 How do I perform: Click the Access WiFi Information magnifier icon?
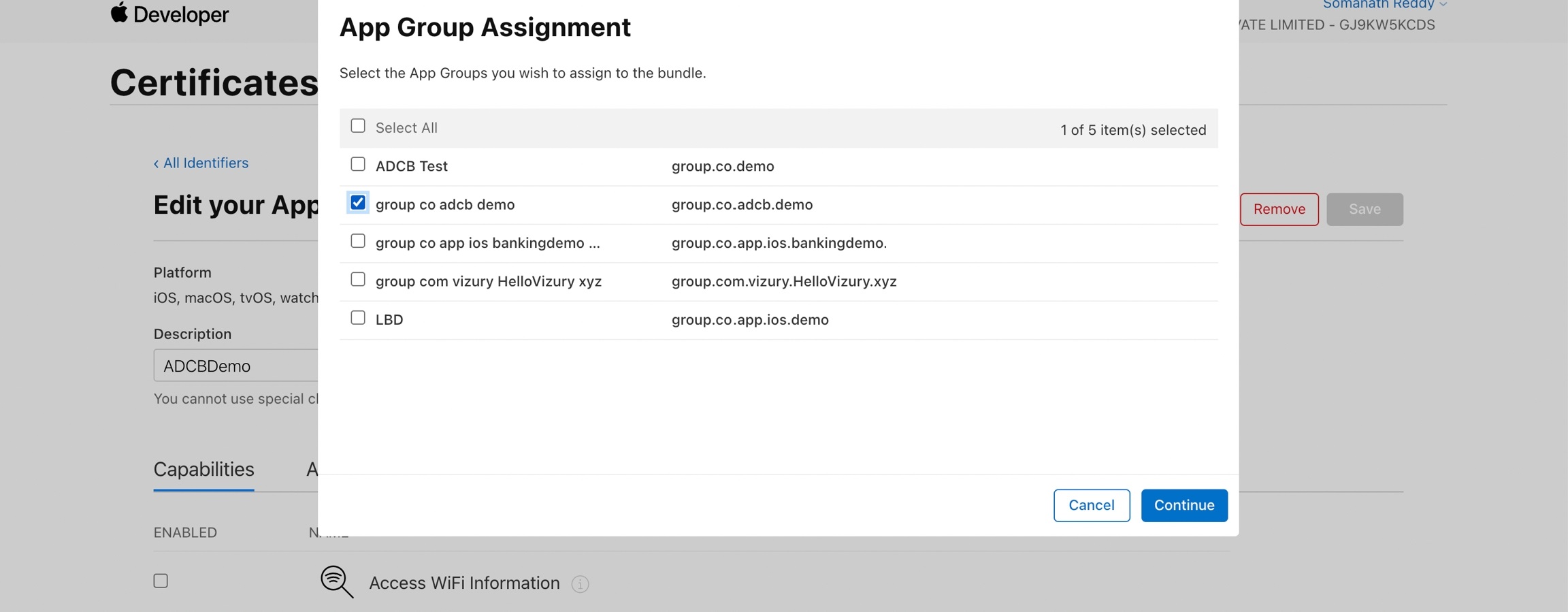click(337, 582)
